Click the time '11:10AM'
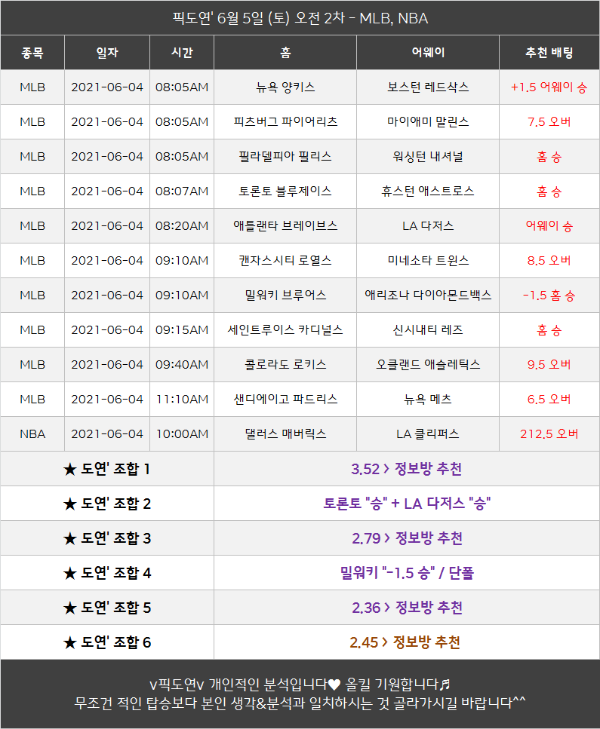 [x=182, y=399]
